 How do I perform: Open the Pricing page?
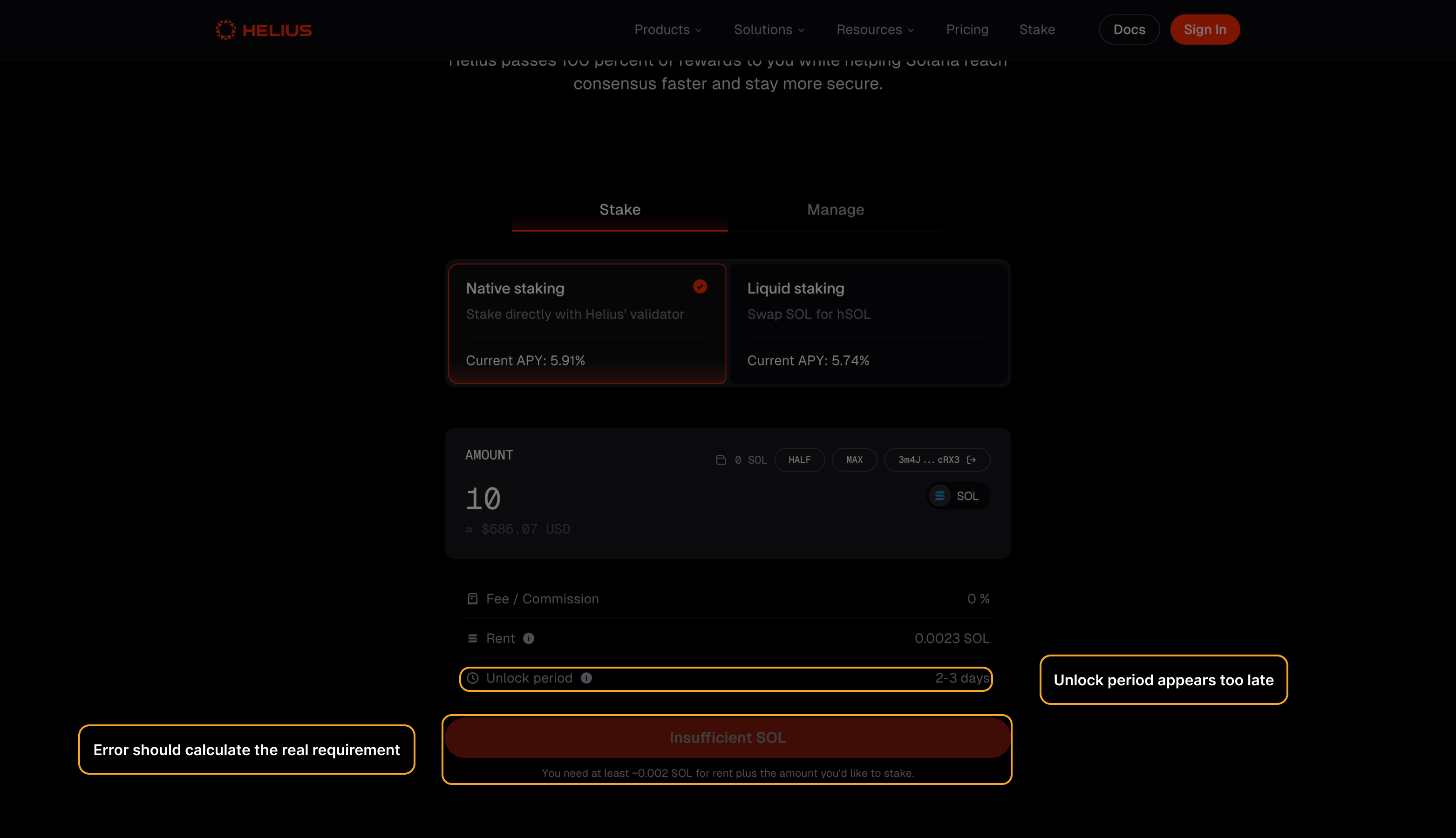967,29
